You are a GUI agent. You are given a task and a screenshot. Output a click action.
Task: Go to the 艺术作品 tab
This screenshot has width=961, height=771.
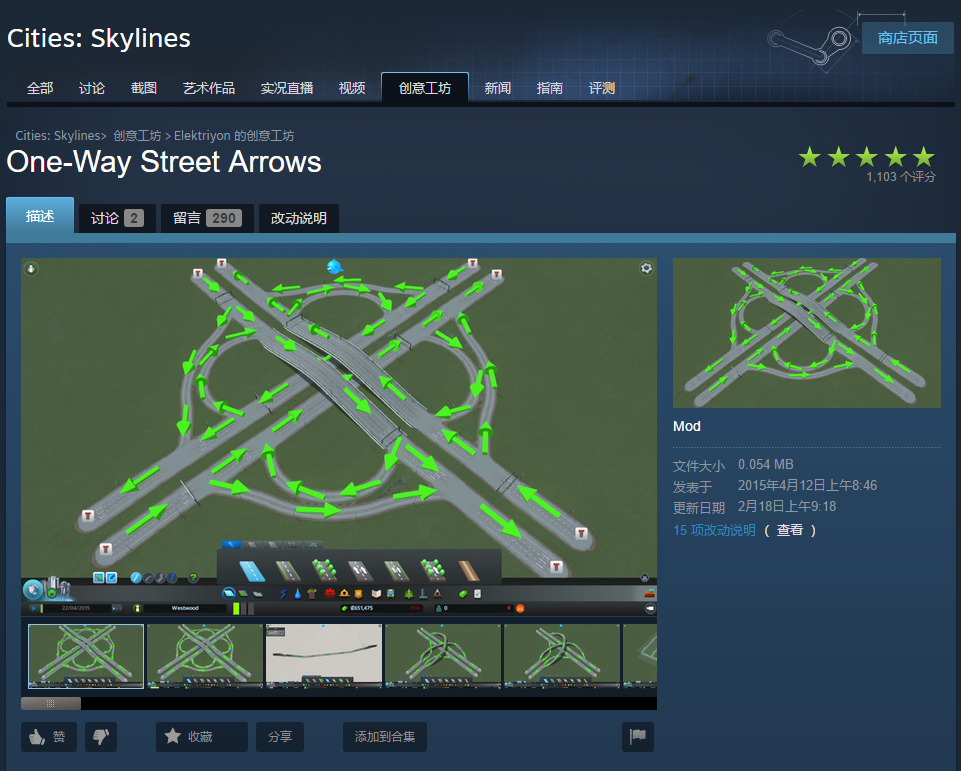tap(209, 88)
